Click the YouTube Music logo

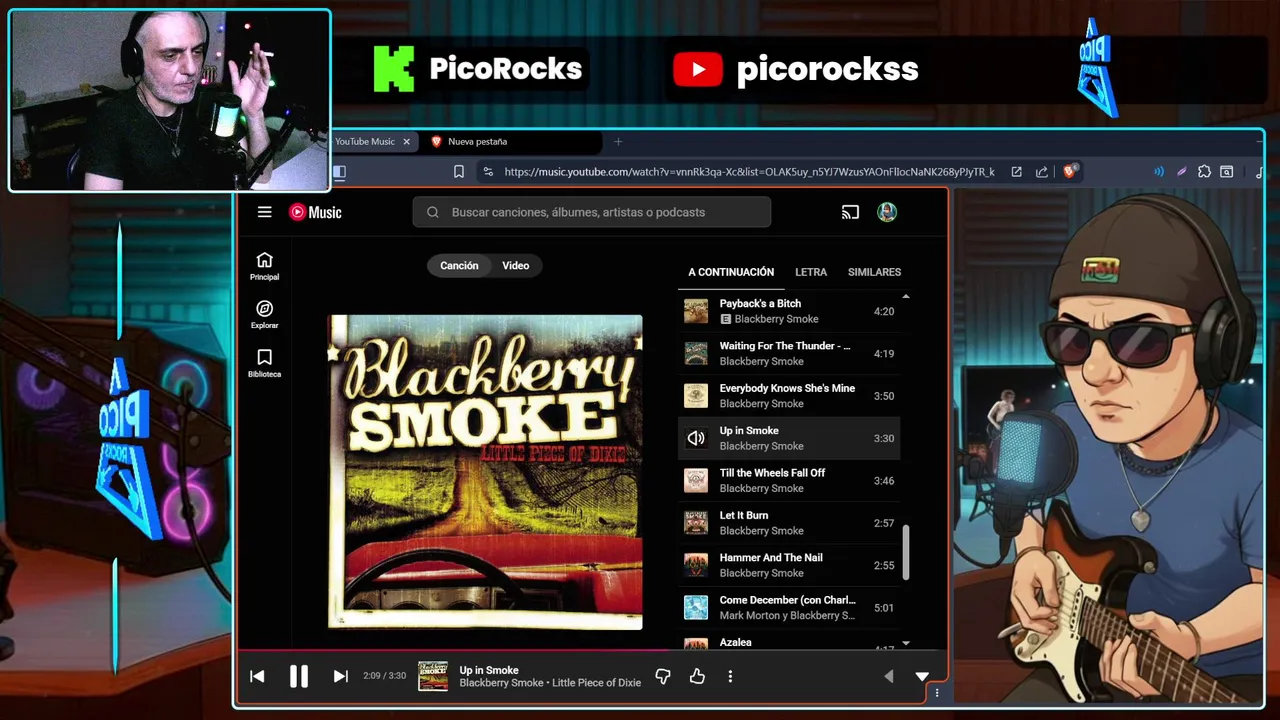(315, 212)
